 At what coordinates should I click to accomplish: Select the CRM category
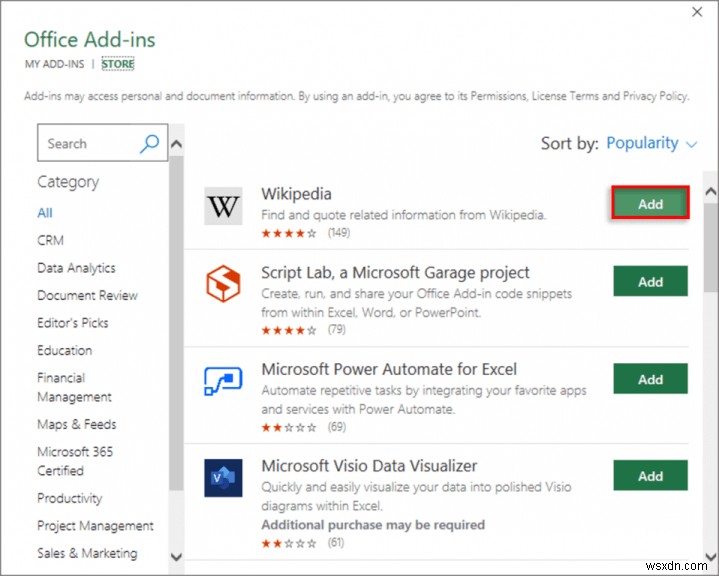click(50, 240)
